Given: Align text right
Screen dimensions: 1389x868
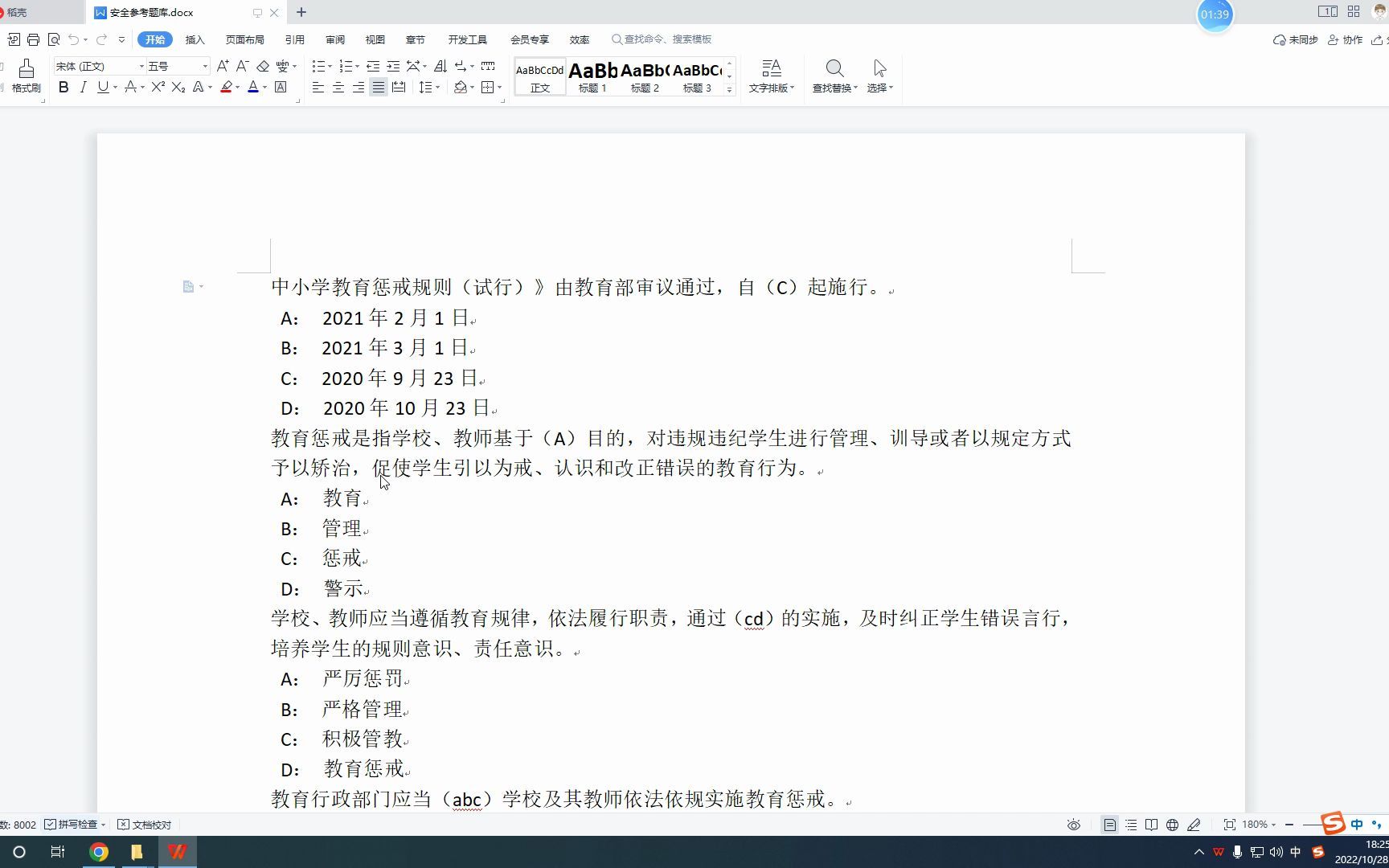Looking at the screenshot, I should pos(359,88).
